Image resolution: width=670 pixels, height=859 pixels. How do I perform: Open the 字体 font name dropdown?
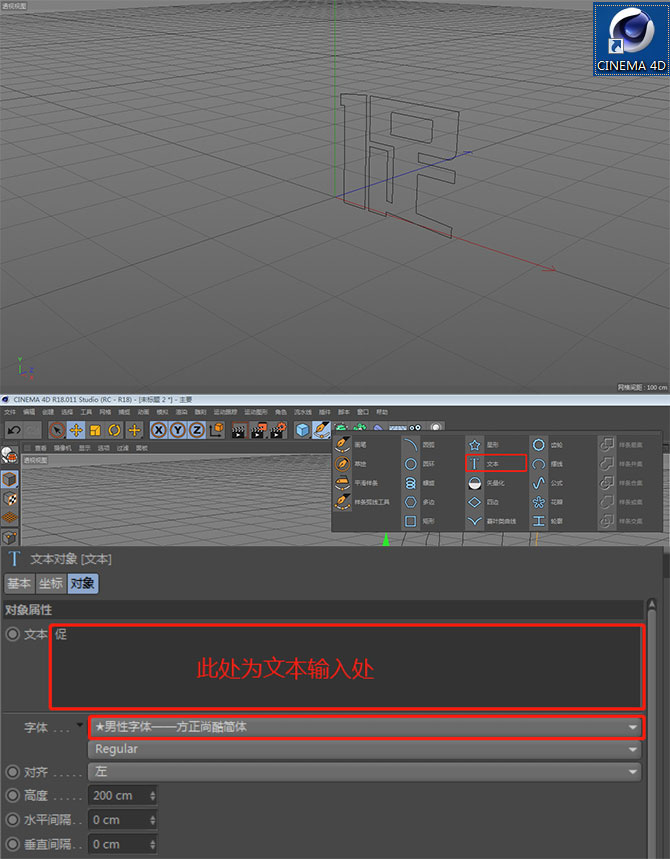(365, 727)
